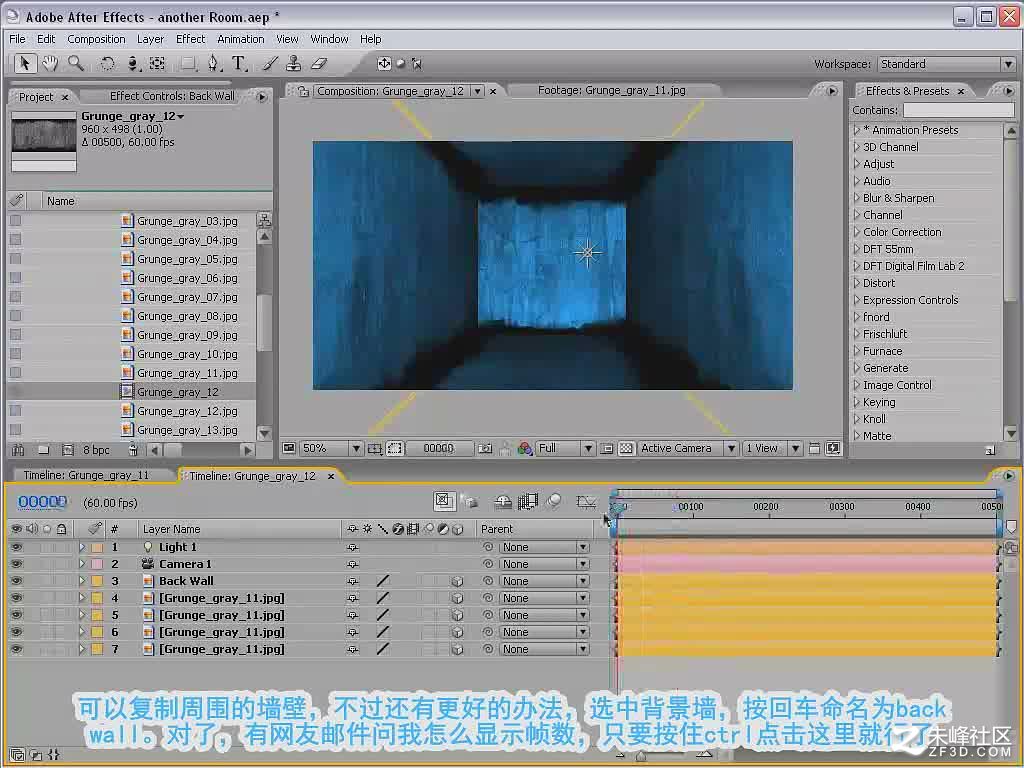Expand the Back Wall layer properties
Image resolution: width=1024 pixels, height=768 pixels.
(82, 581)
